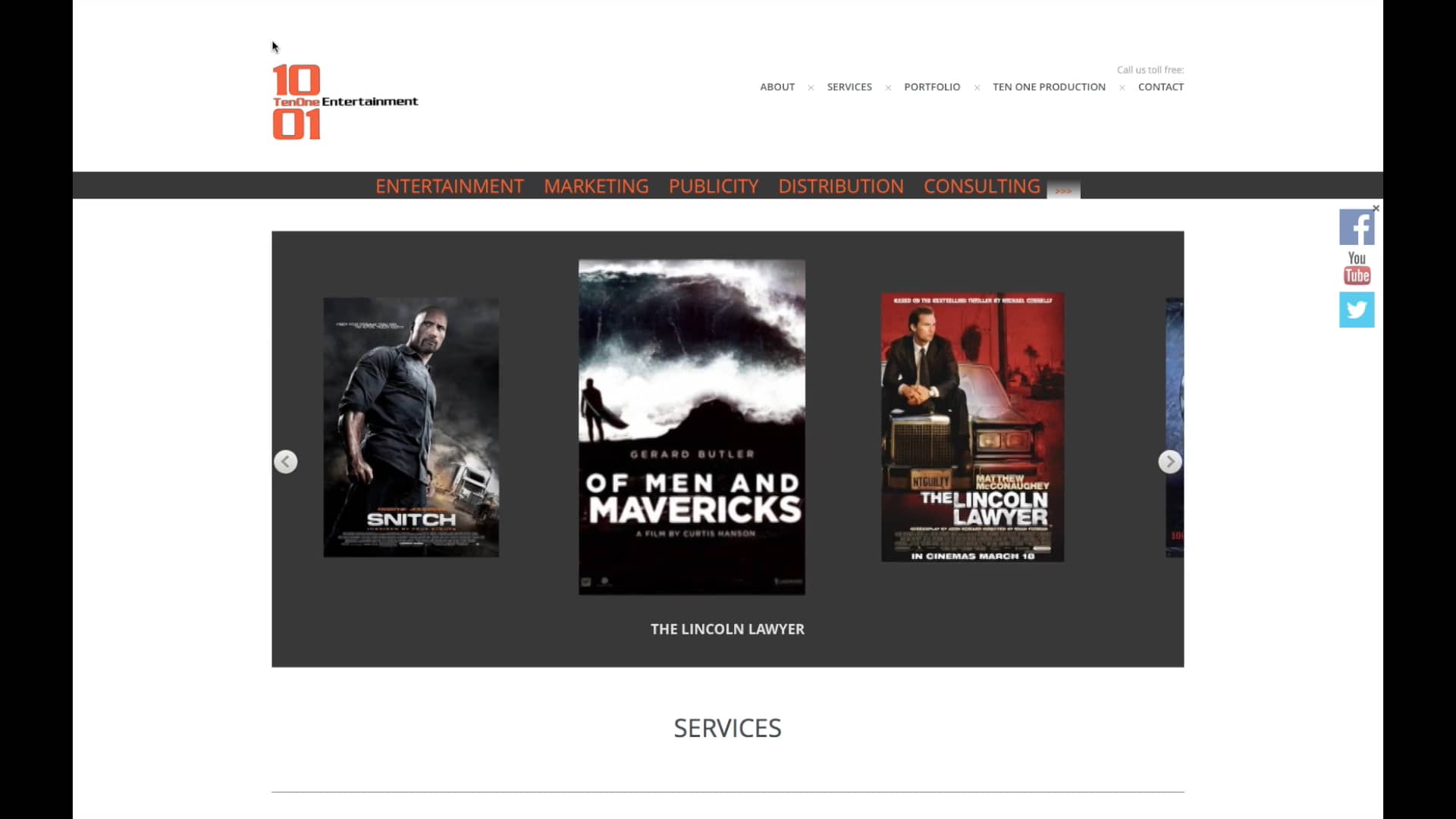Close the social sidebar with the X

[1376, 208]
